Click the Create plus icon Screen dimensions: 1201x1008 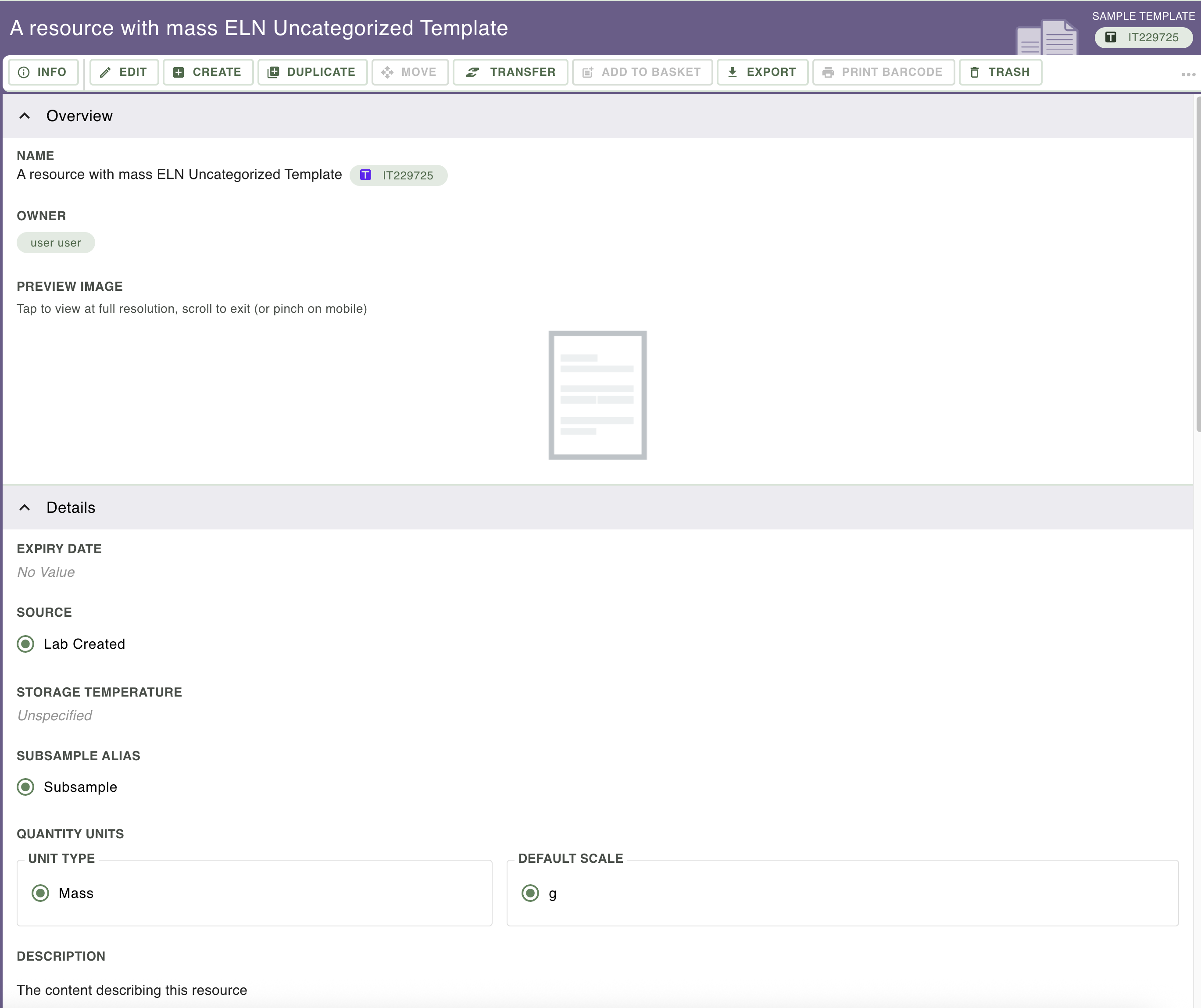coord(179,72)
